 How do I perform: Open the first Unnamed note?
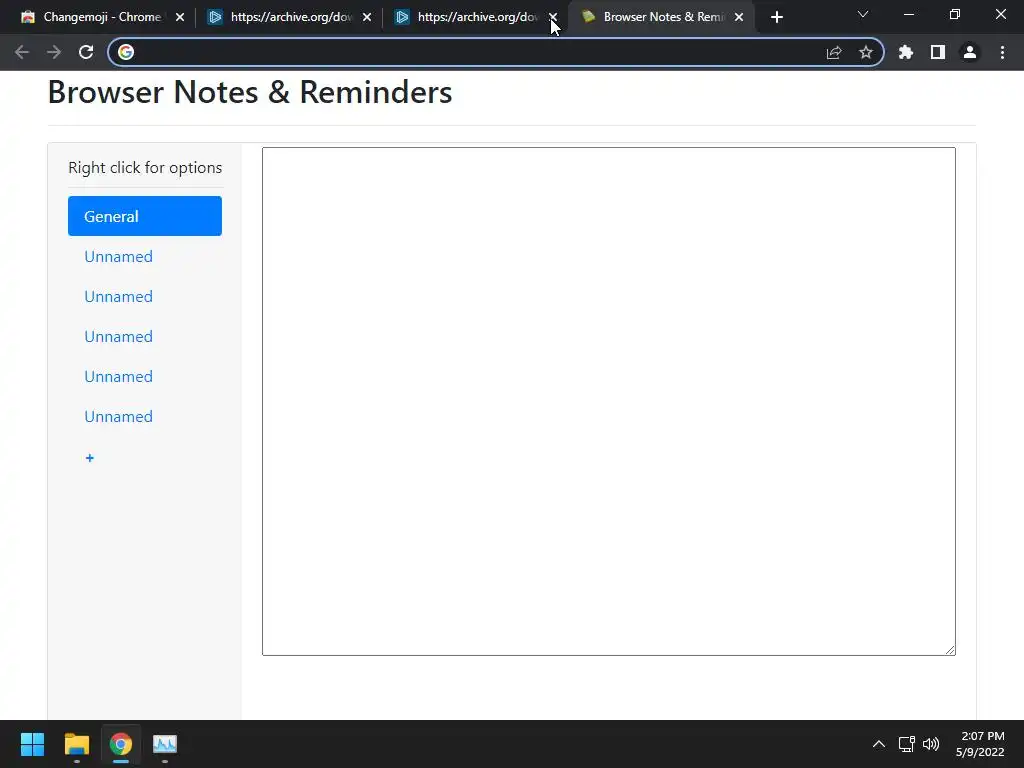coord(118,257)
